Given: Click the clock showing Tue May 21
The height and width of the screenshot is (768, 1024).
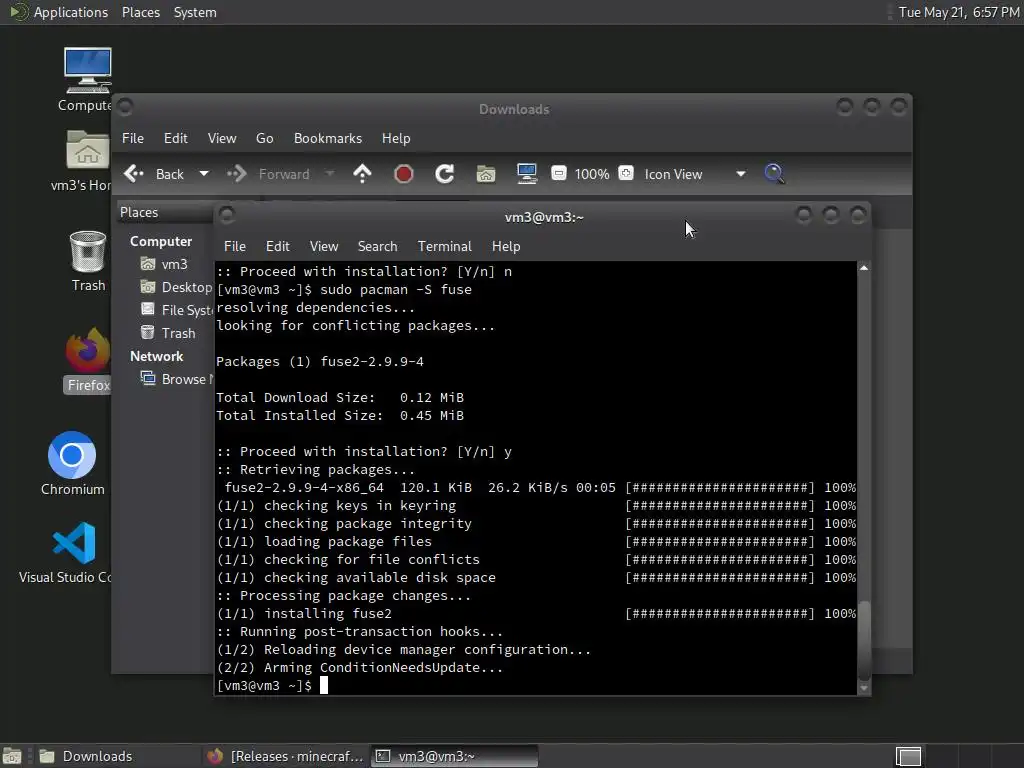Looking at the screenshot, I should 959,12.
